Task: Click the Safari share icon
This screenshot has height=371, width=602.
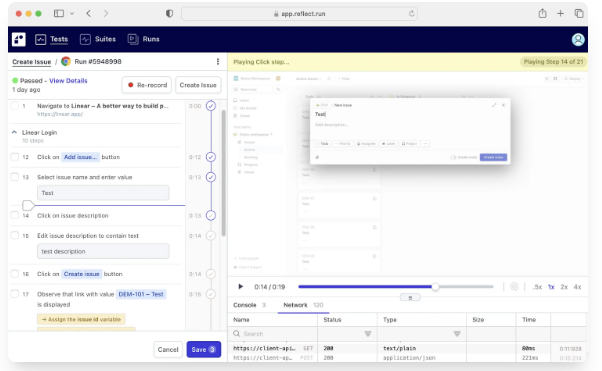Action: click(x=542, y=13)
